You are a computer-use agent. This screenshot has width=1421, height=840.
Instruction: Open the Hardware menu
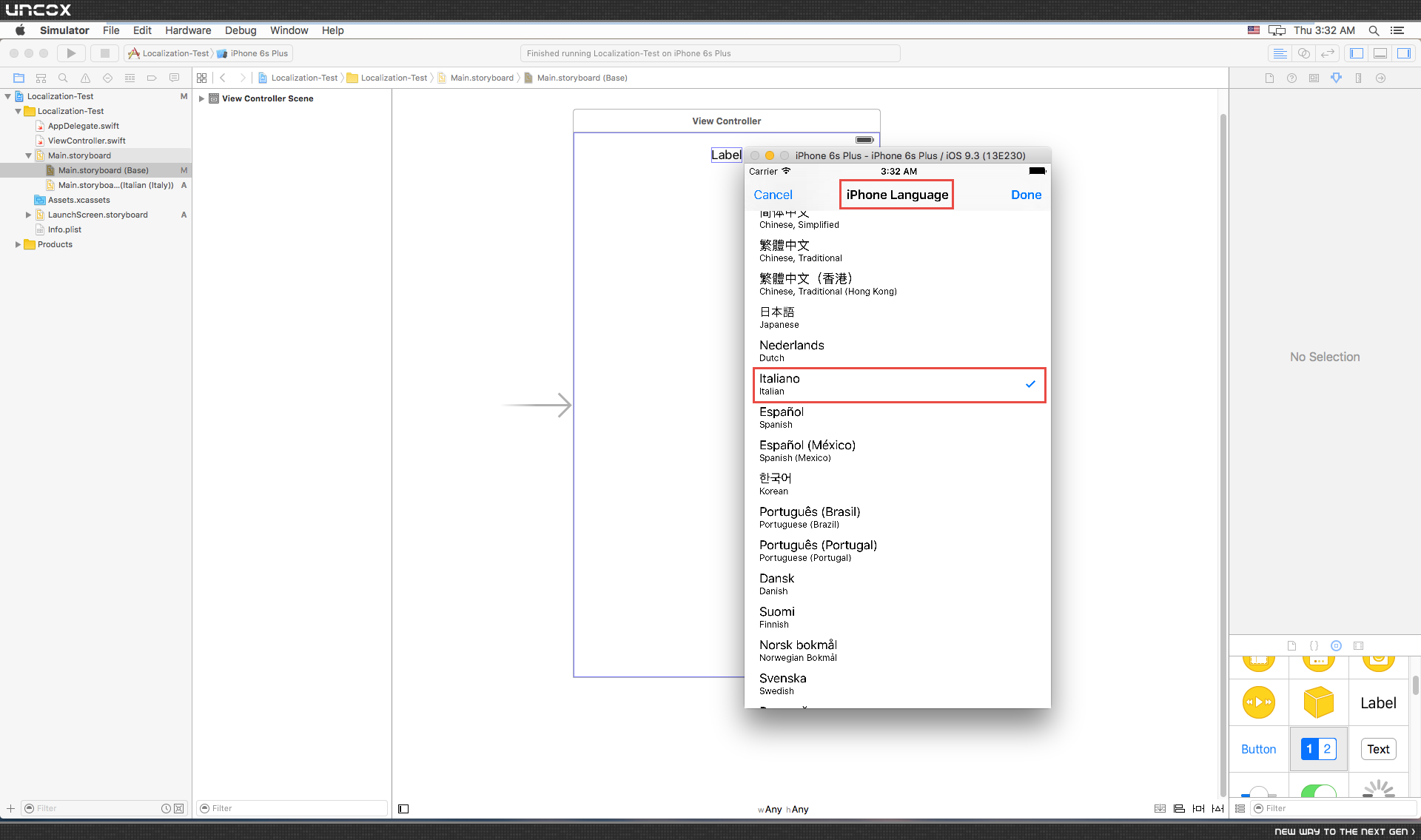tap(188, 30)
